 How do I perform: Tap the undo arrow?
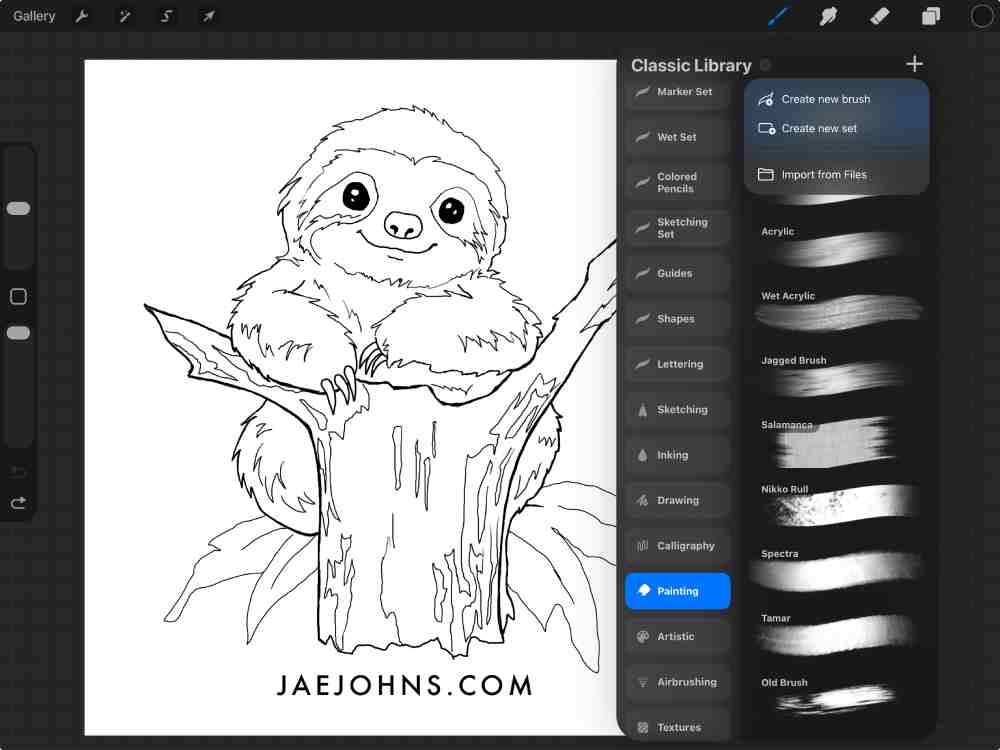coord(18,471)
